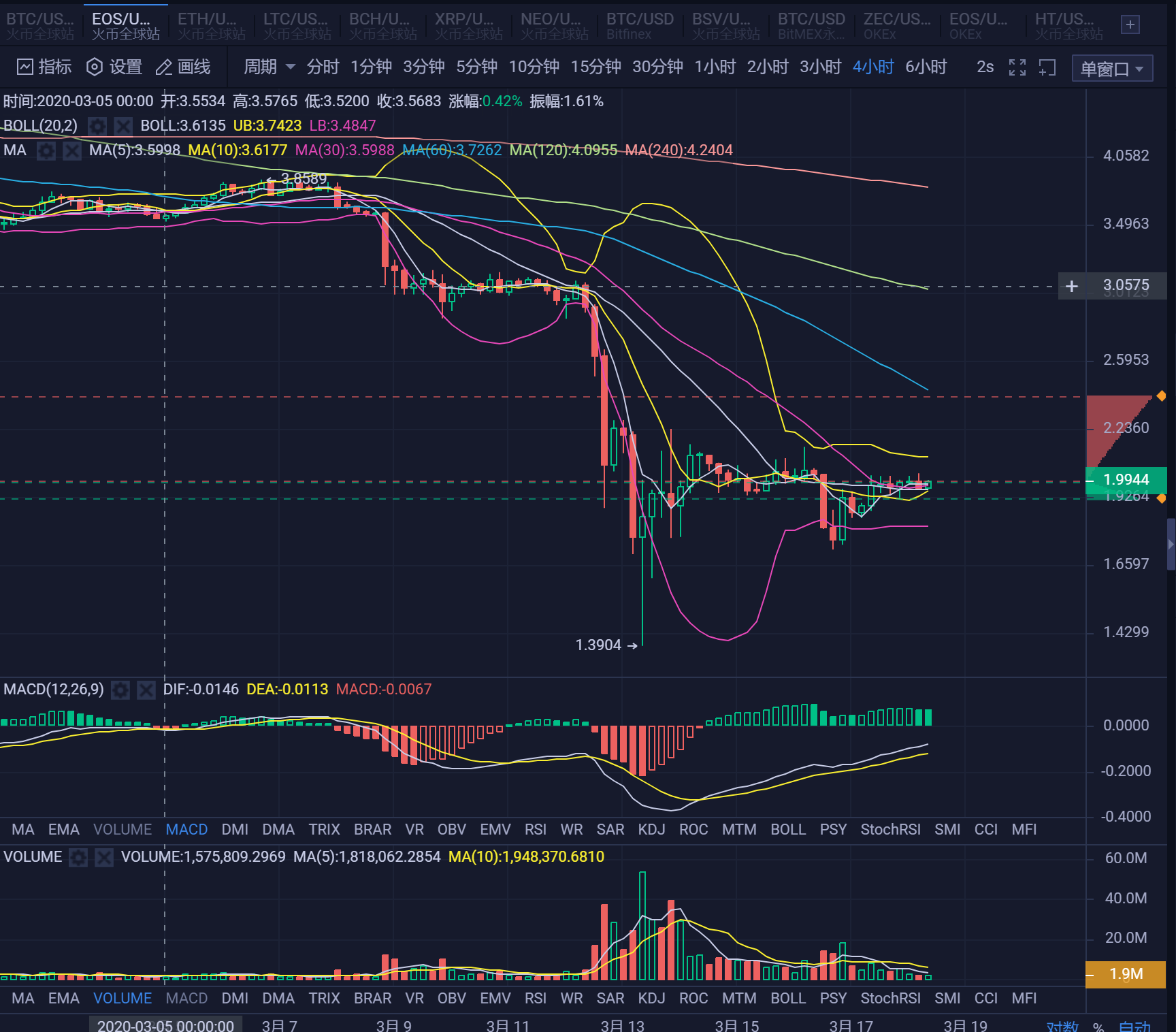Switch bottom panel to EMA indicator
Viewport: 1176px width, 1032px height.
pos(64,999)
